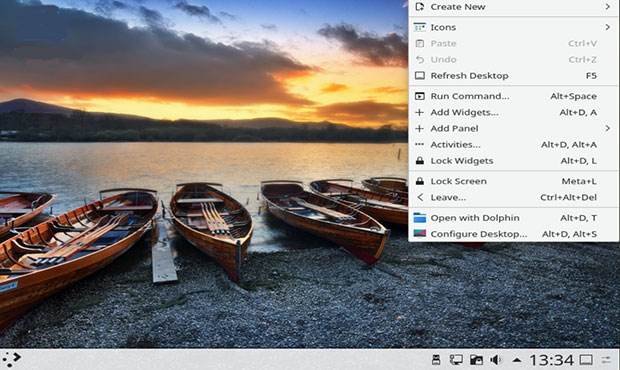Click the Leave back-arrow icon

click(420, 197)
